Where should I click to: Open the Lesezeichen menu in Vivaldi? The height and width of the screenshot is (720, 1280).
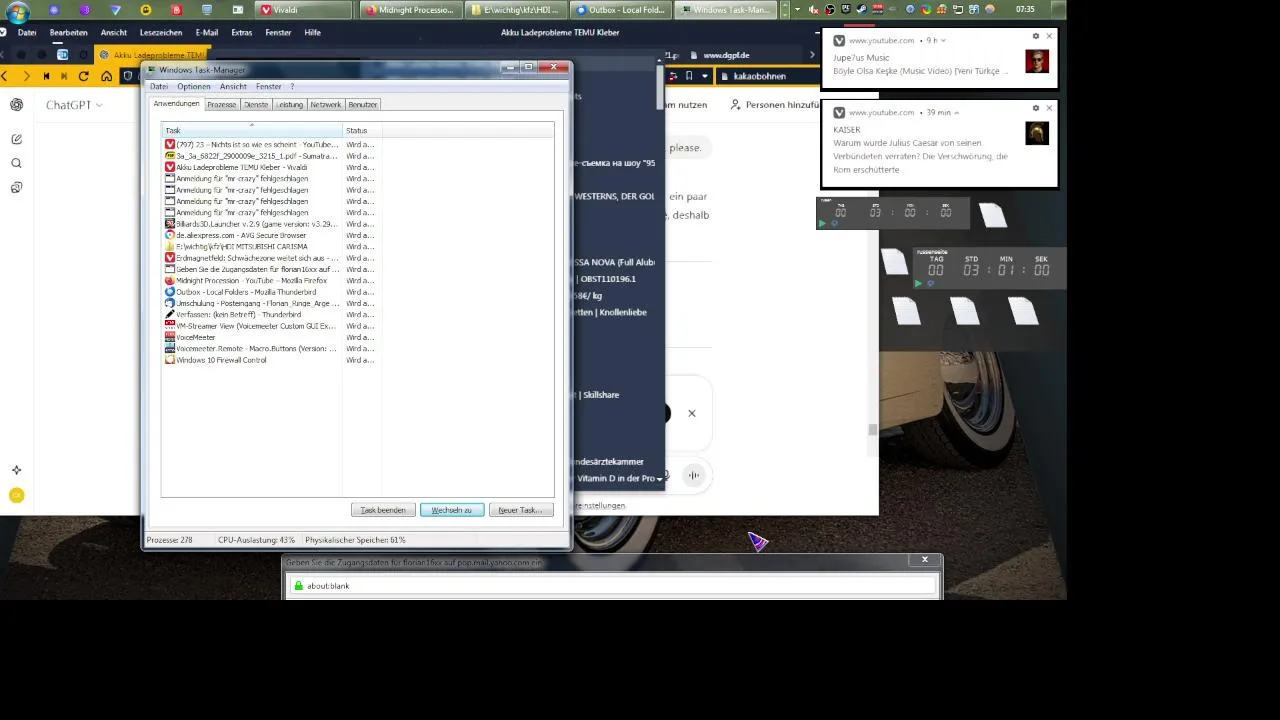coord(161,32)
